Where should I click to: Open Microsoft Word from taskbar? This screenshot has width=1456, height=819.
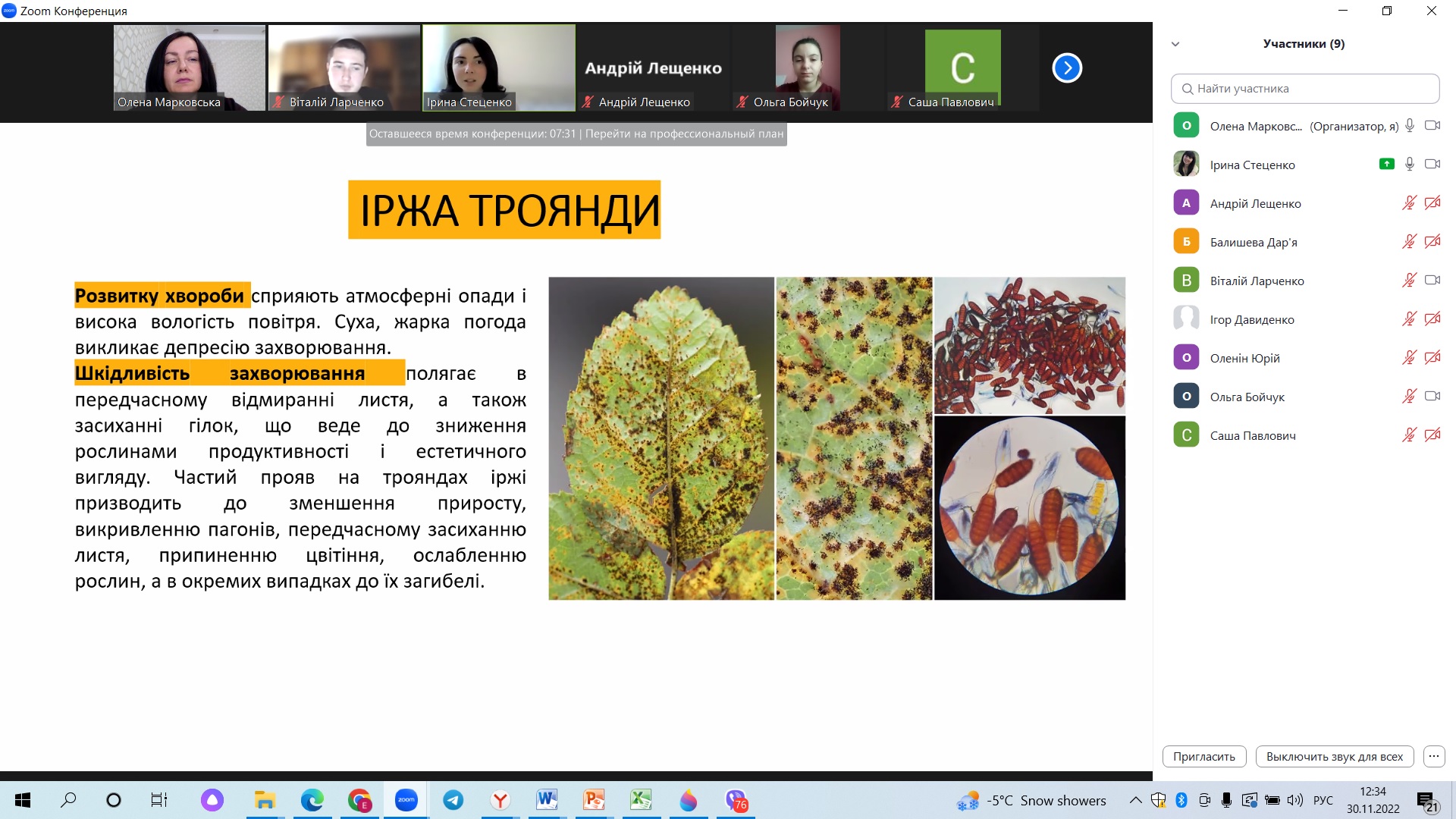547,800
